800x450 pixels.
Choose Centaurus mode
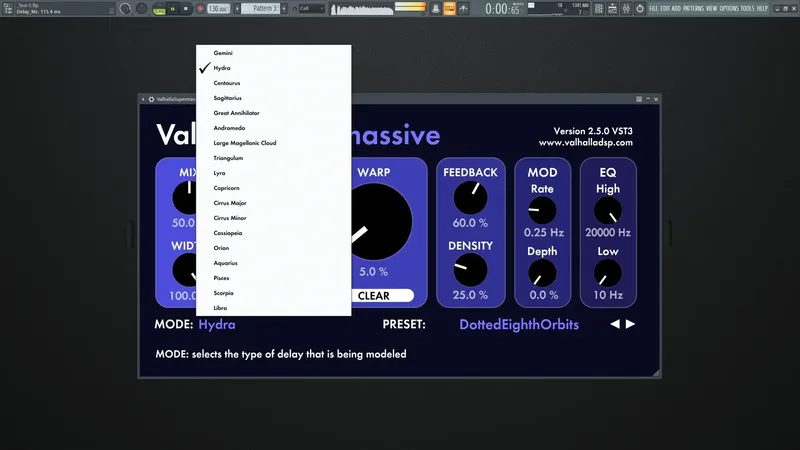(273, 83)
